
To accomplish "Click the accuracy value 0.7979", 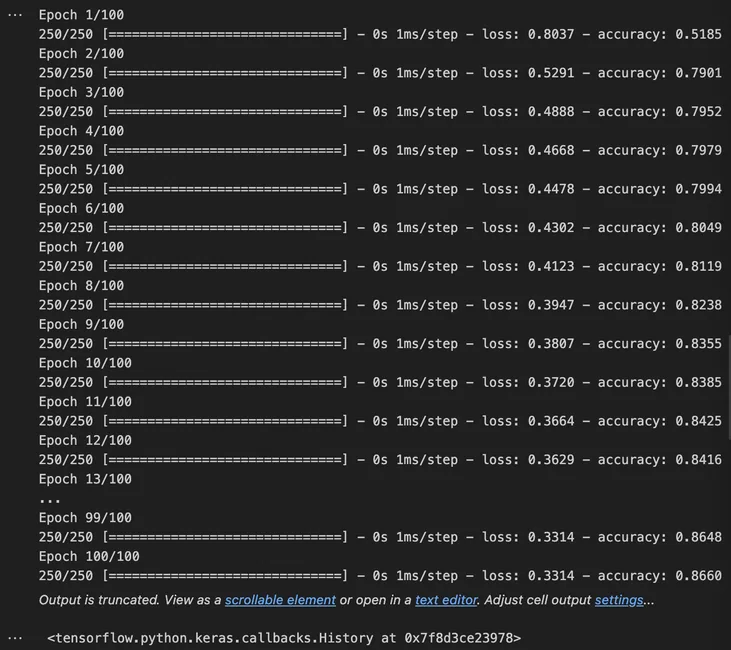I will click(x=698, y=151).
